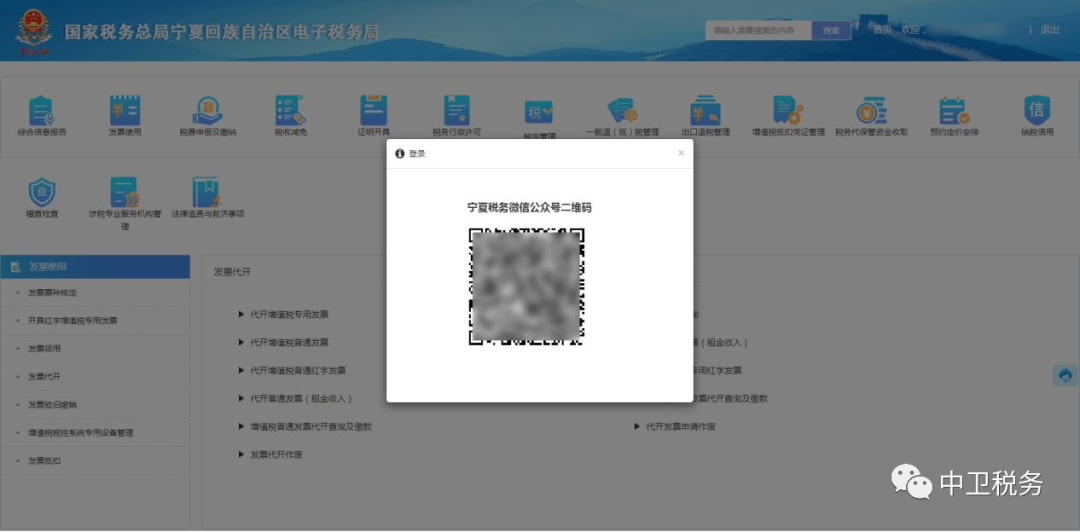Screen dimensions: 1080x532
Task: Open the 涉税专业服务机构管理 icon
Action: click(x=125, y=192)
